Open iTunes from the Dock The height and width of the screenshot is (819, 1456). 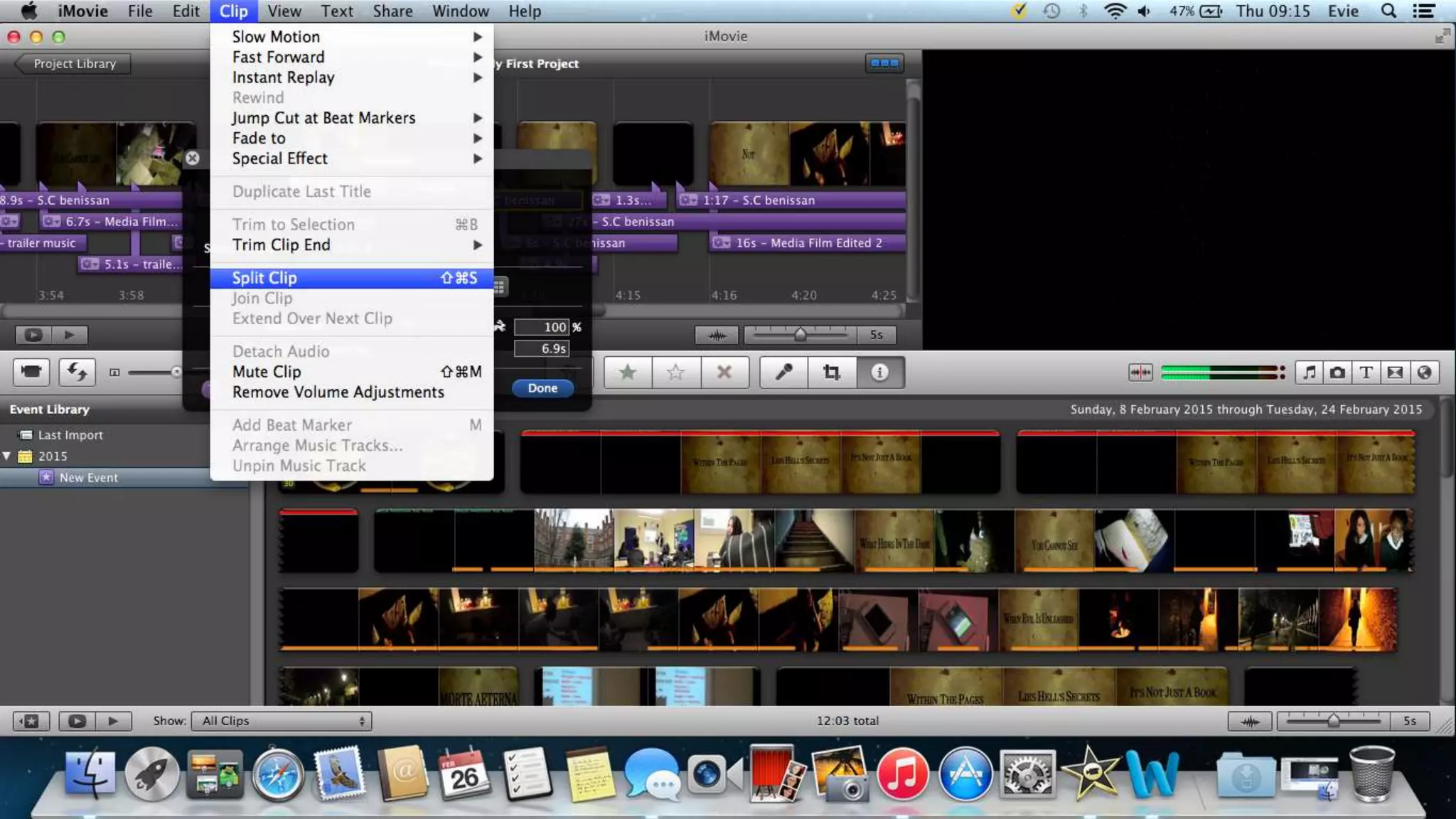point(902,774)
